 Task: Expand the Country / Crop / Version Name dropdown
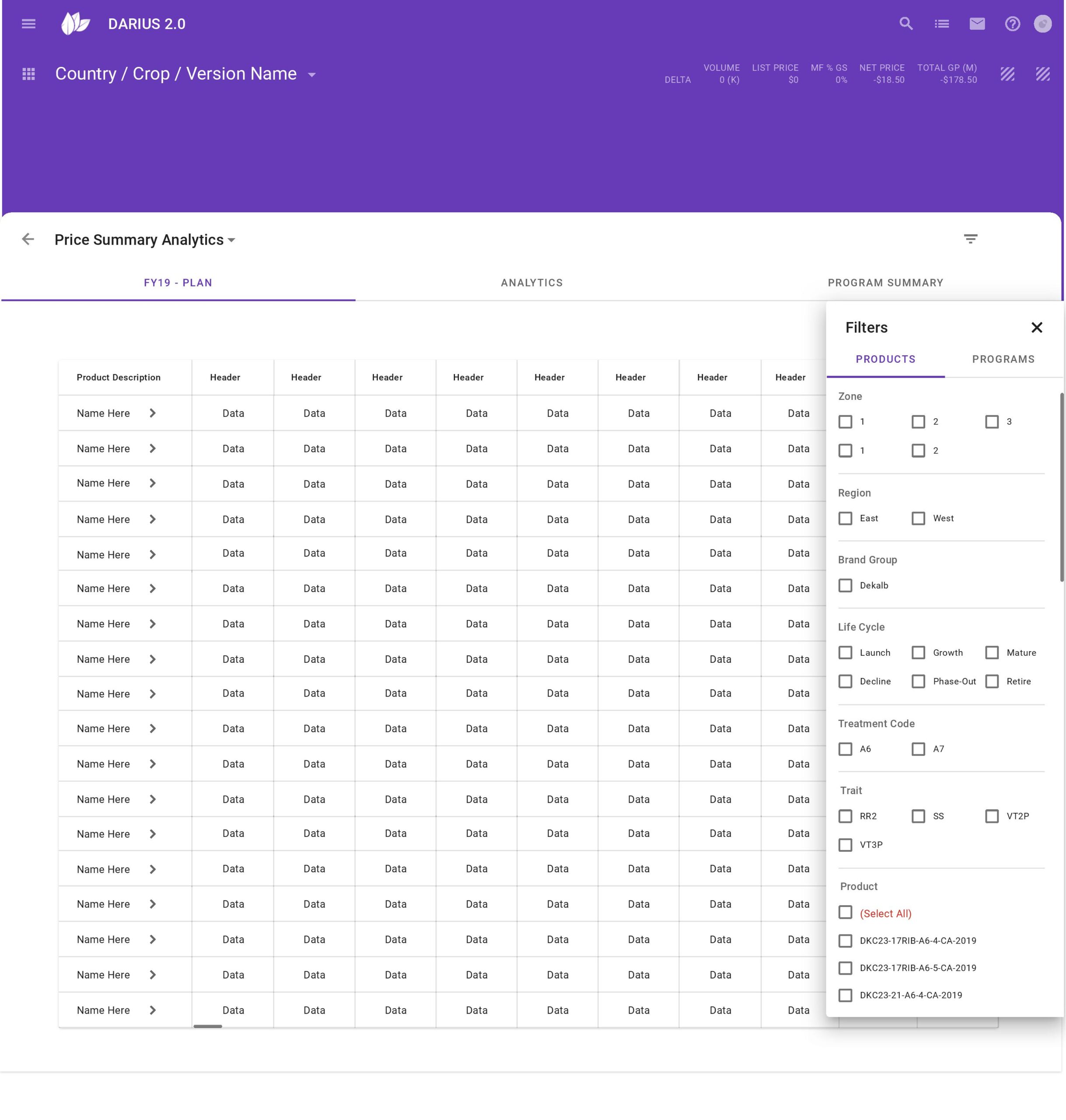click(311, 74)
